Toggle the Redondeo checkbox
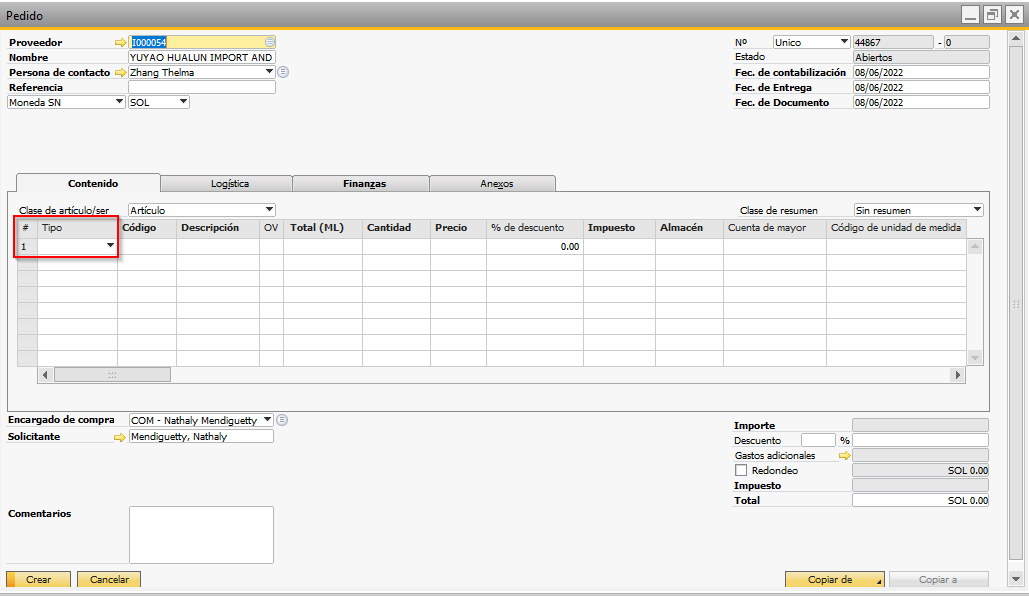The width and height of the screenshot is (1029, 597). coord(741,470)
